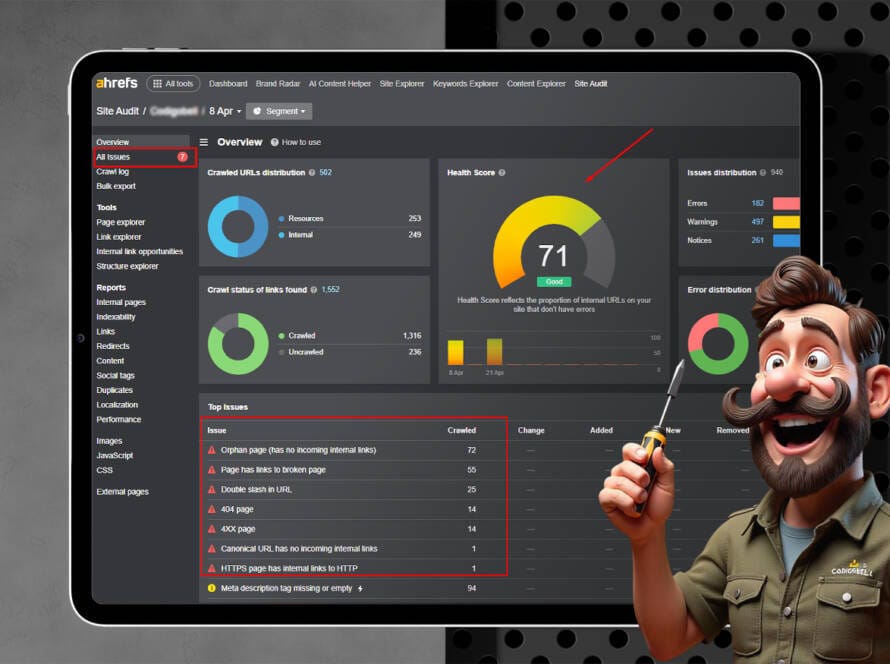Viewport: 890px width, 664px height.
Task: Open the Double slash in URL issue
Action: (256, 489)
